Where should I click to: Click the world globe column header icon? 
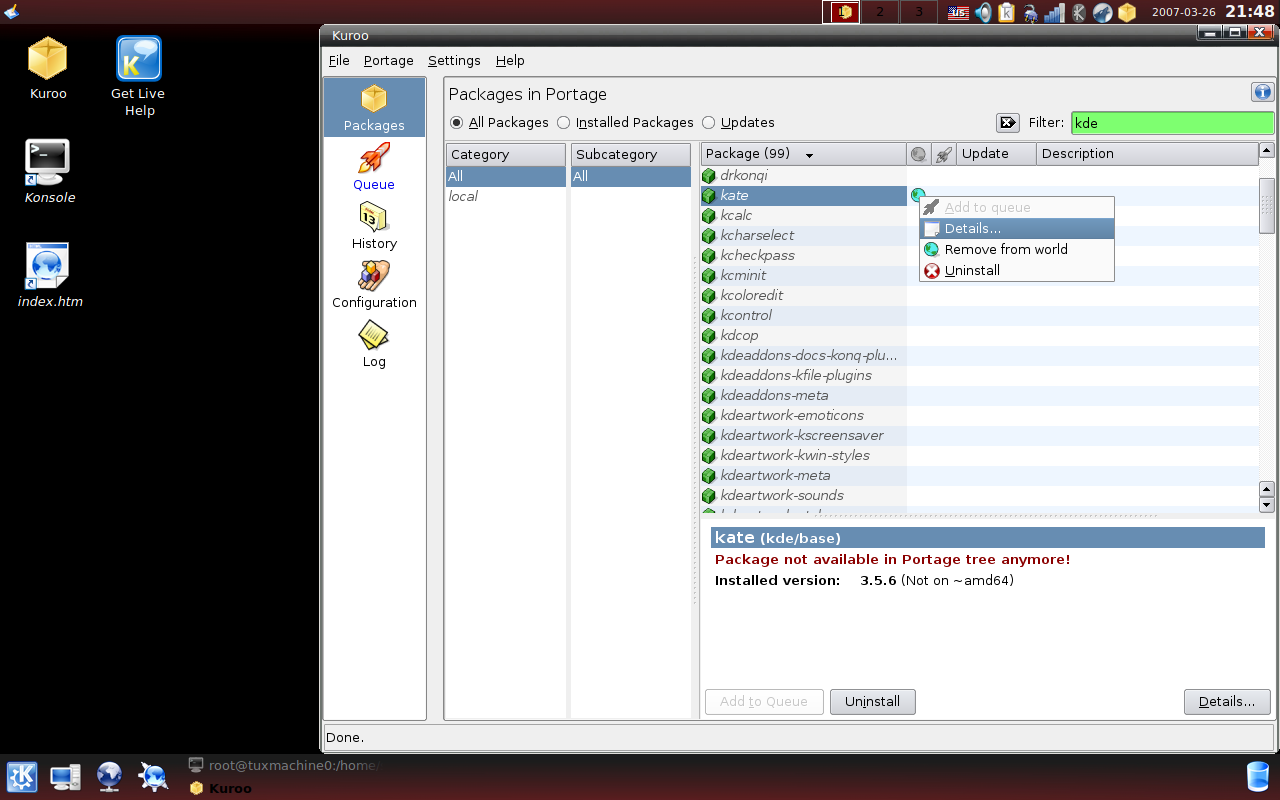click(918, 154)
